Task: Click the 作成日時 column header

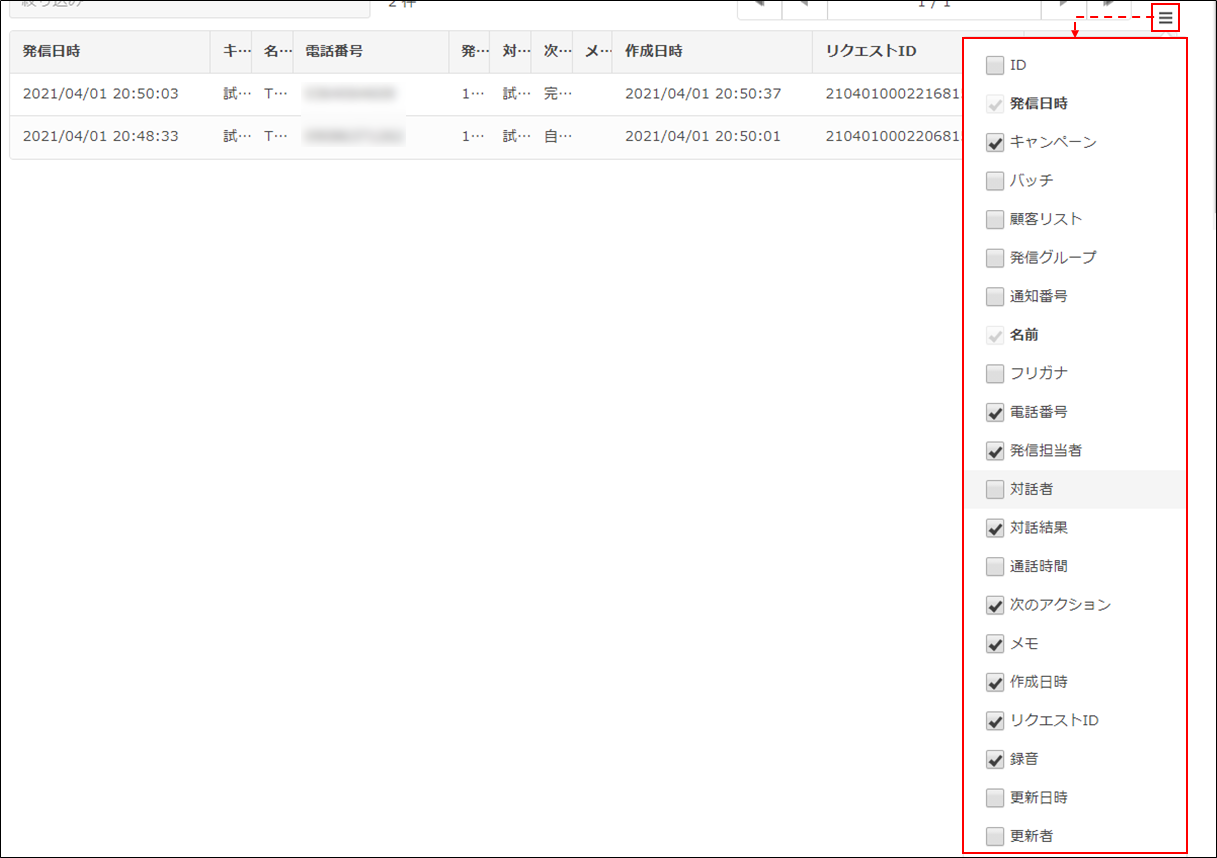Action: 653,51
